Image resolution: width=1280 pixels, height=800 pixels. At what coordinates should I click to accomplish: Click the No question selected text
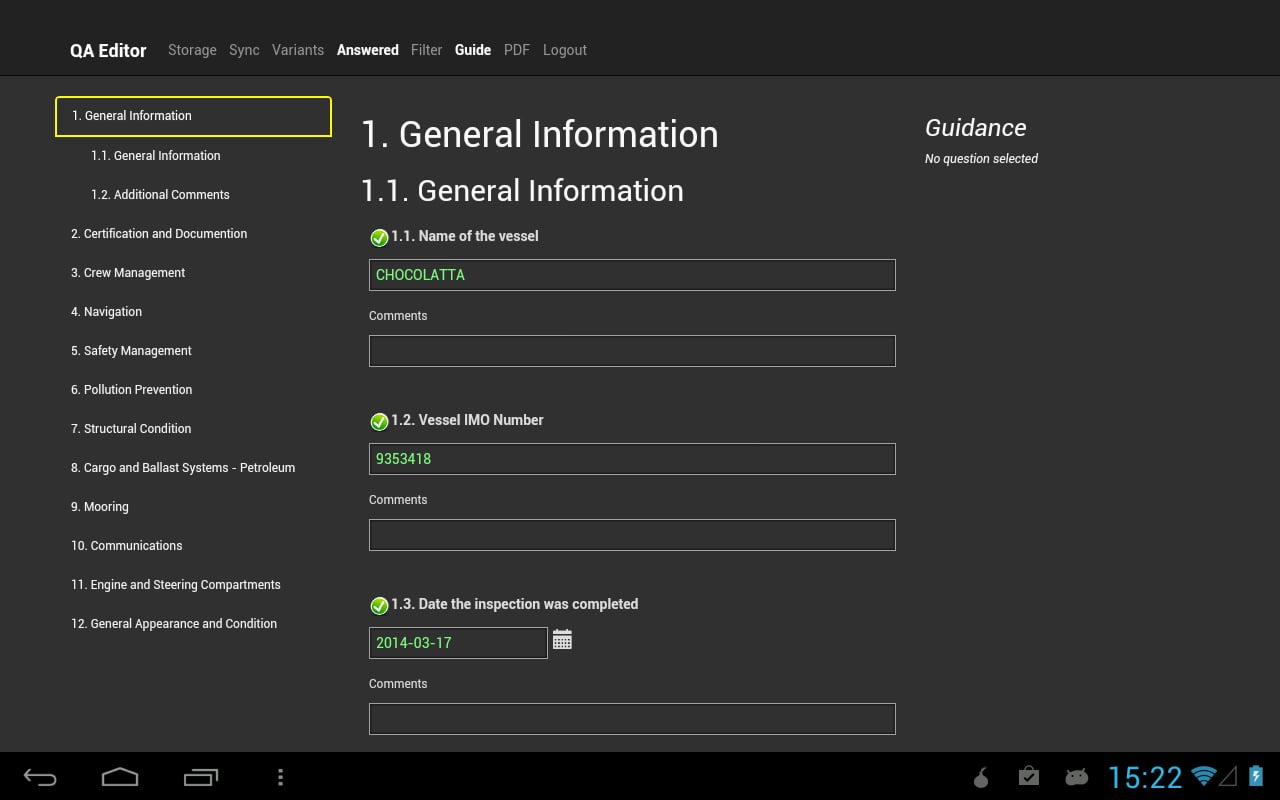981,159
